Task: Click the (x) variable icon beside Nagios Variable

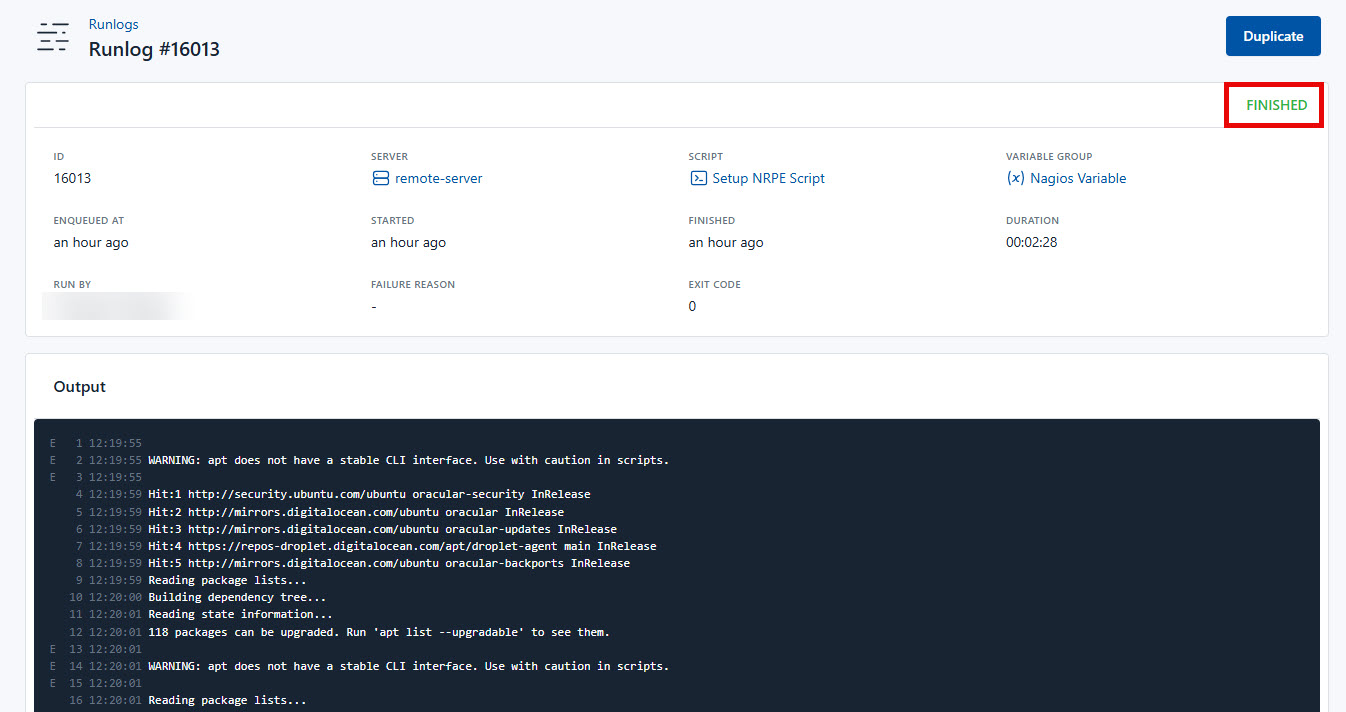Action: click(x=1017, y=178)
